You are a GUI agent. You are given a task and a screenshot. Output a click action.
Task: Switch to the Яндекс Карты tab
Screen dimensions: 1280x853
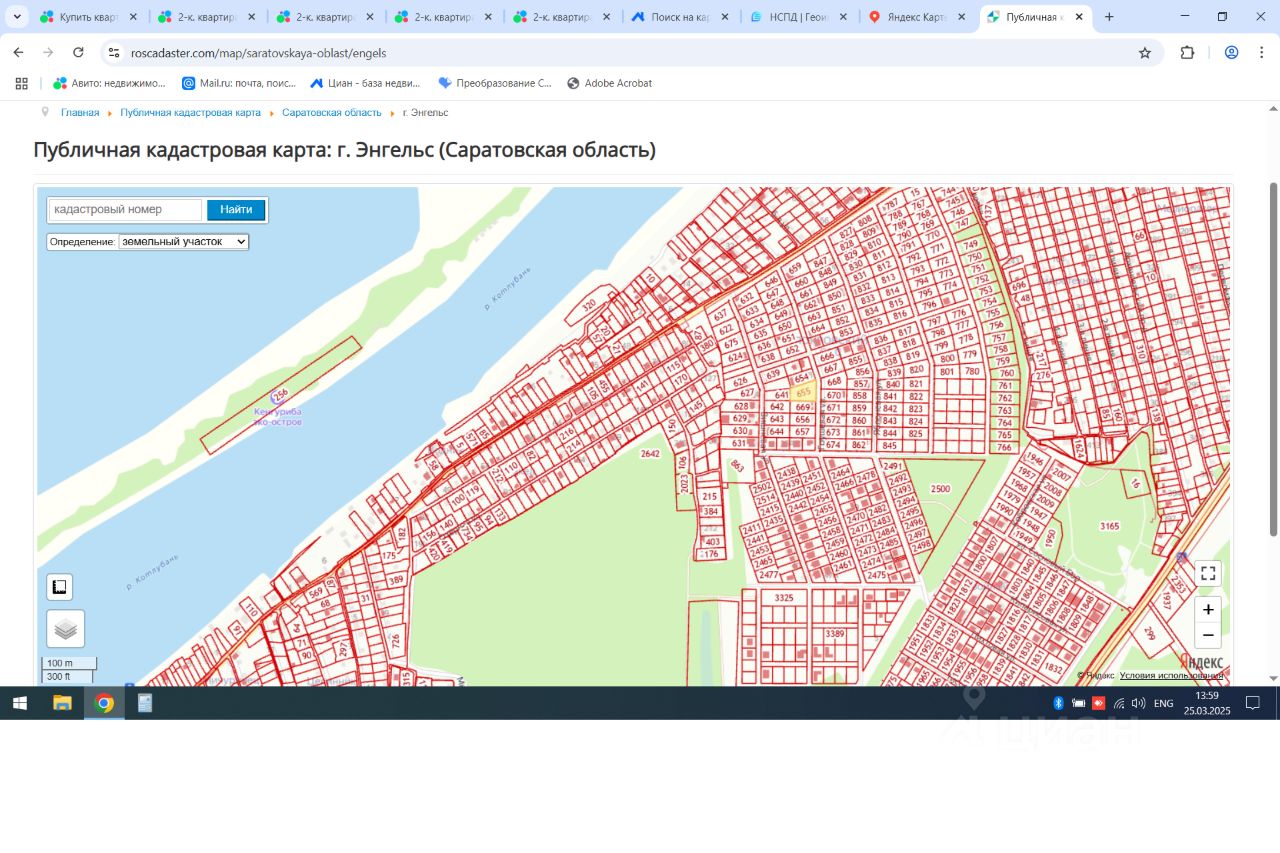[917, 17]
